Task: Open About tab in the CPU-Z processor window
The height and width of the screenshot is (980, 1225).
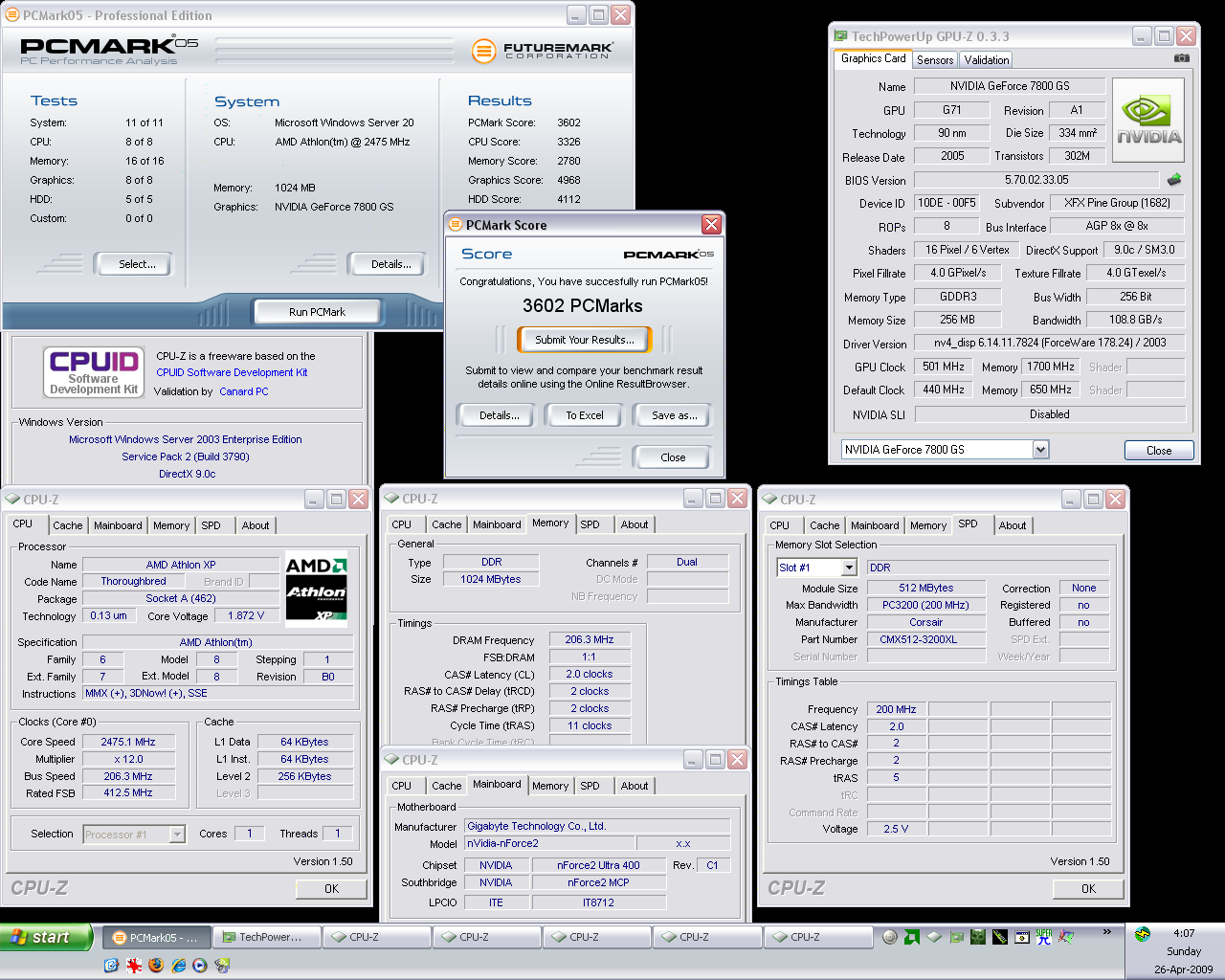Action: [256, 525]
